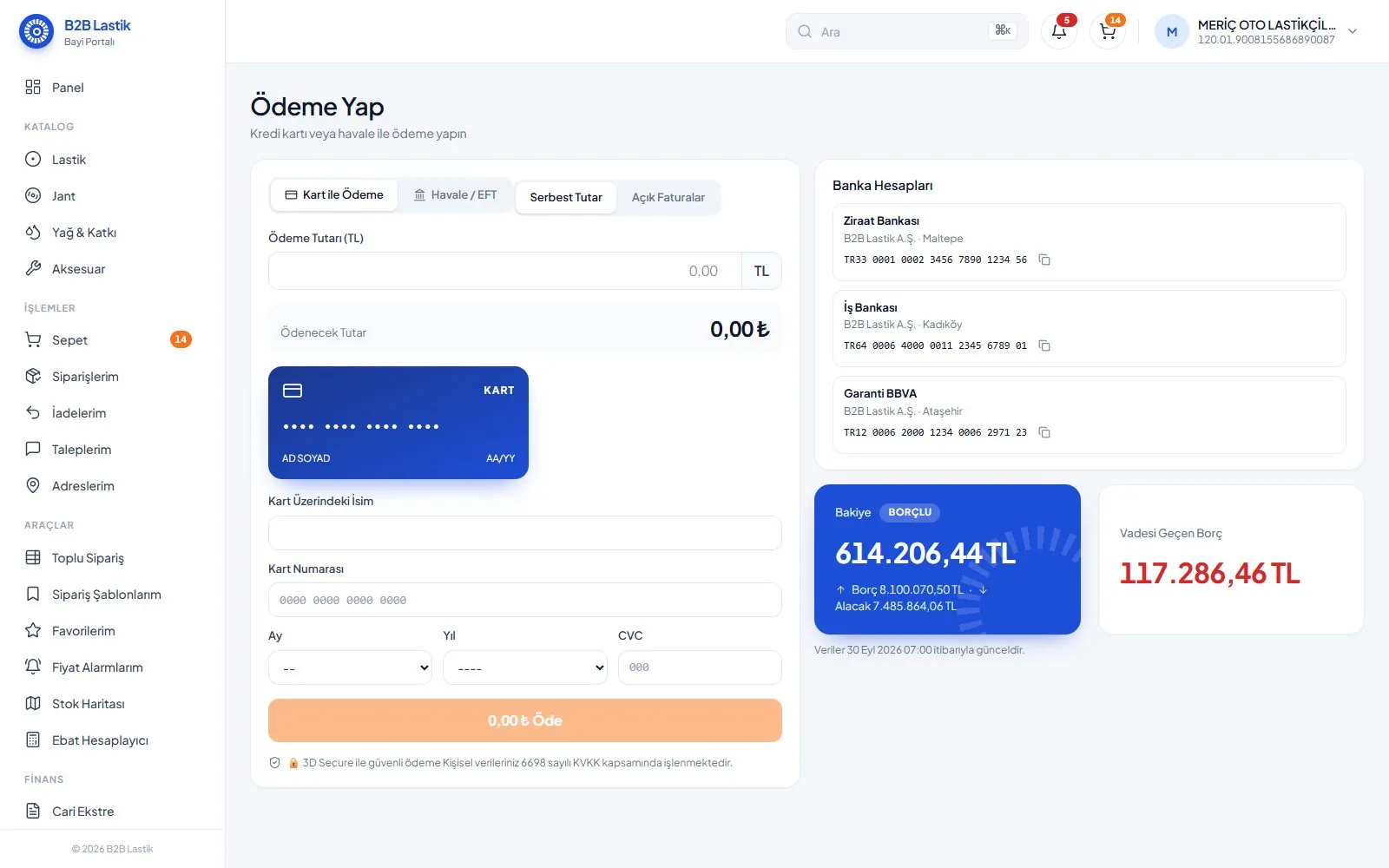Copy Garanti BBVA IBAN icon

pos(1044,432)
